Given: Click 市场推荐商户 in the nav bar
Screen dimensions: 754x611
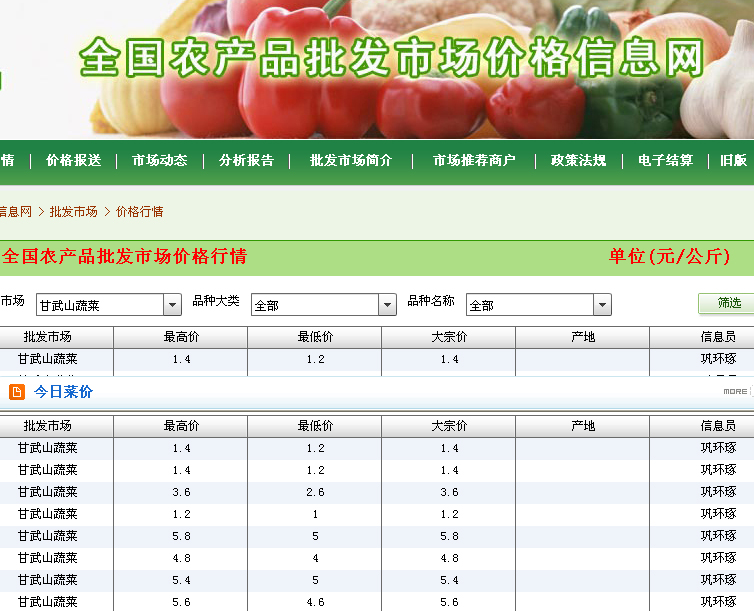Looking at the screenshot, I should click(x=474, y=161).
